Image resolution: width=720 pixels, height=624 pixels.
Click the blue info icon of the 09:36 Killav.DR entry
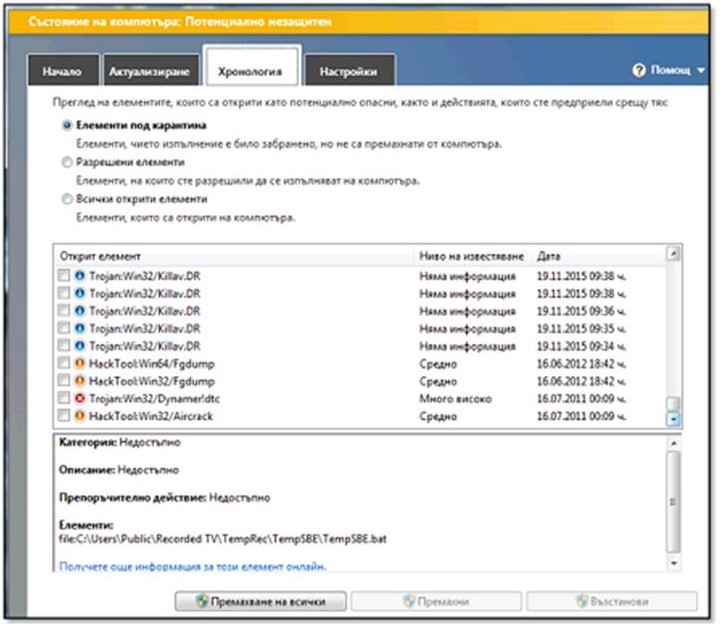click(x=78, y=311)
